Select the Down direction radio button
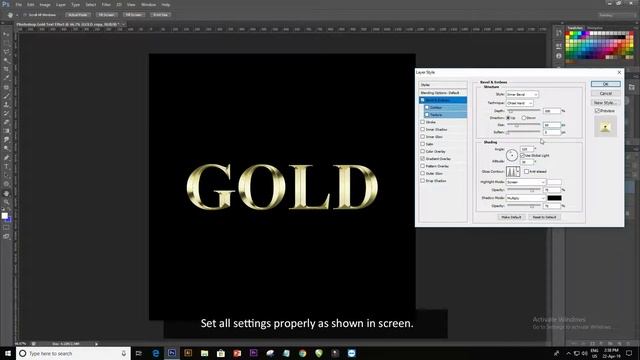This screenshot has height=360, width=640. coord(524,118)
